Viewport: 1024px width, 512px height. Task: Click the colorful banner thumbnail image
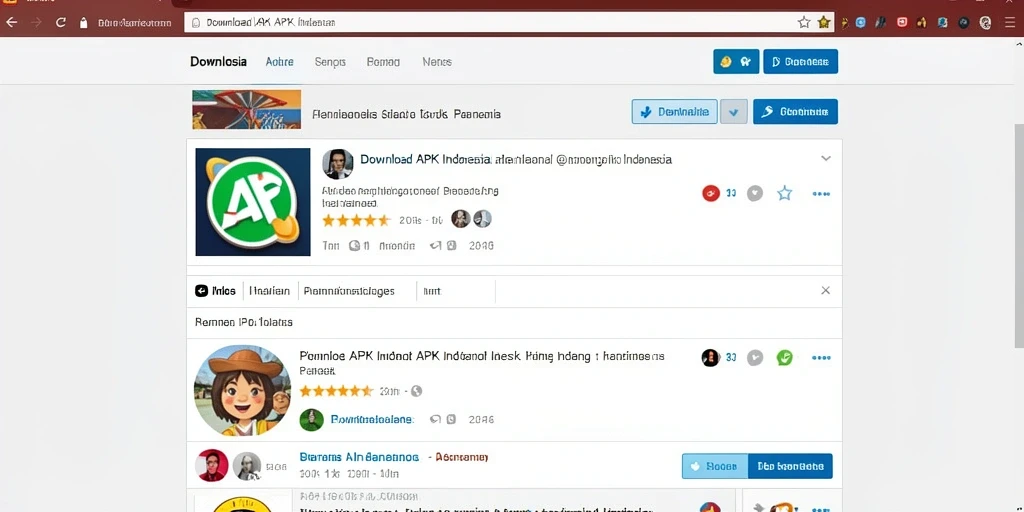(x=246, y=110)
